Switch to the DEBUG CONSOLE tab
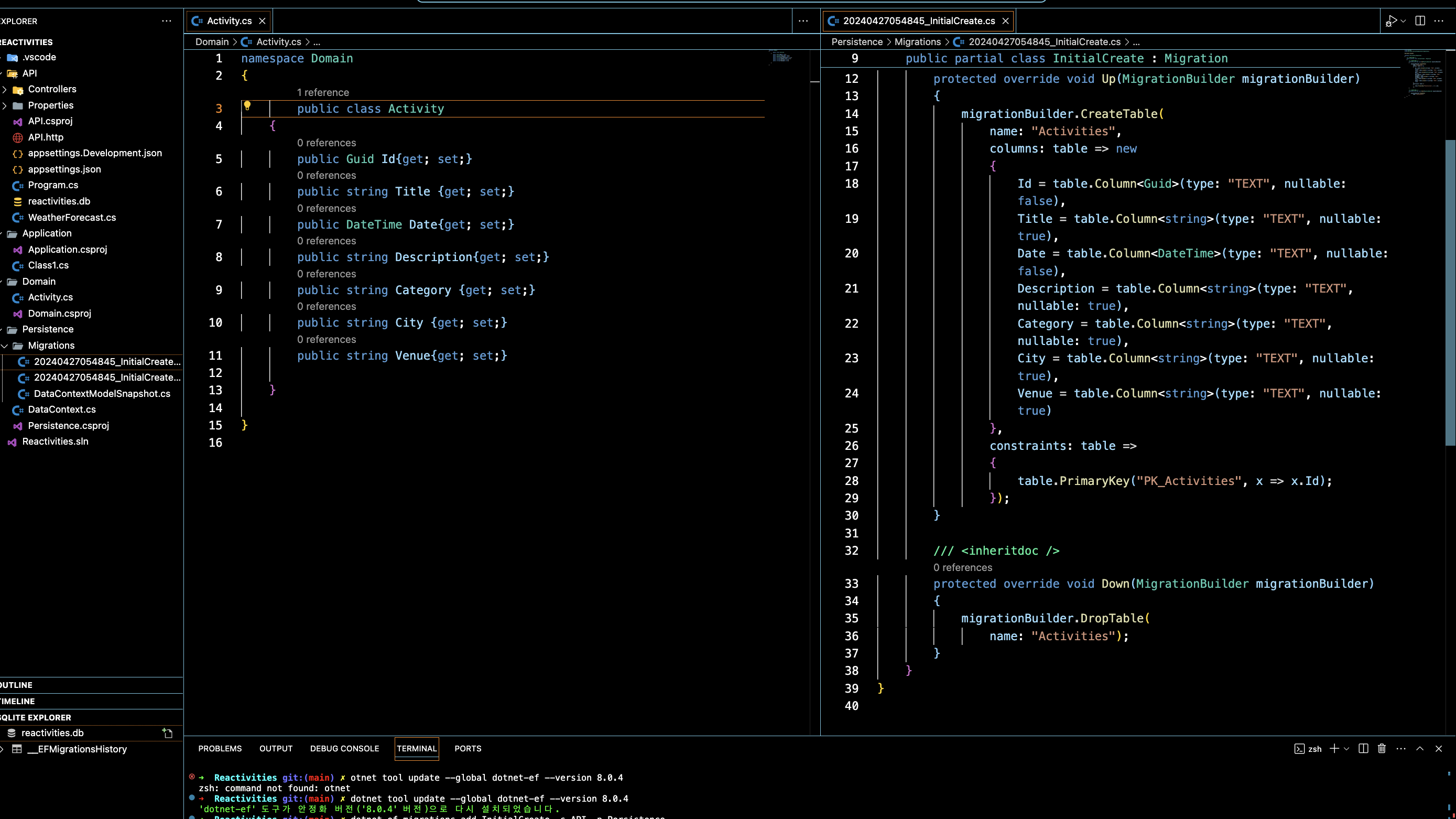This screenshot has width=1456, height=819. tap(344, 748)
